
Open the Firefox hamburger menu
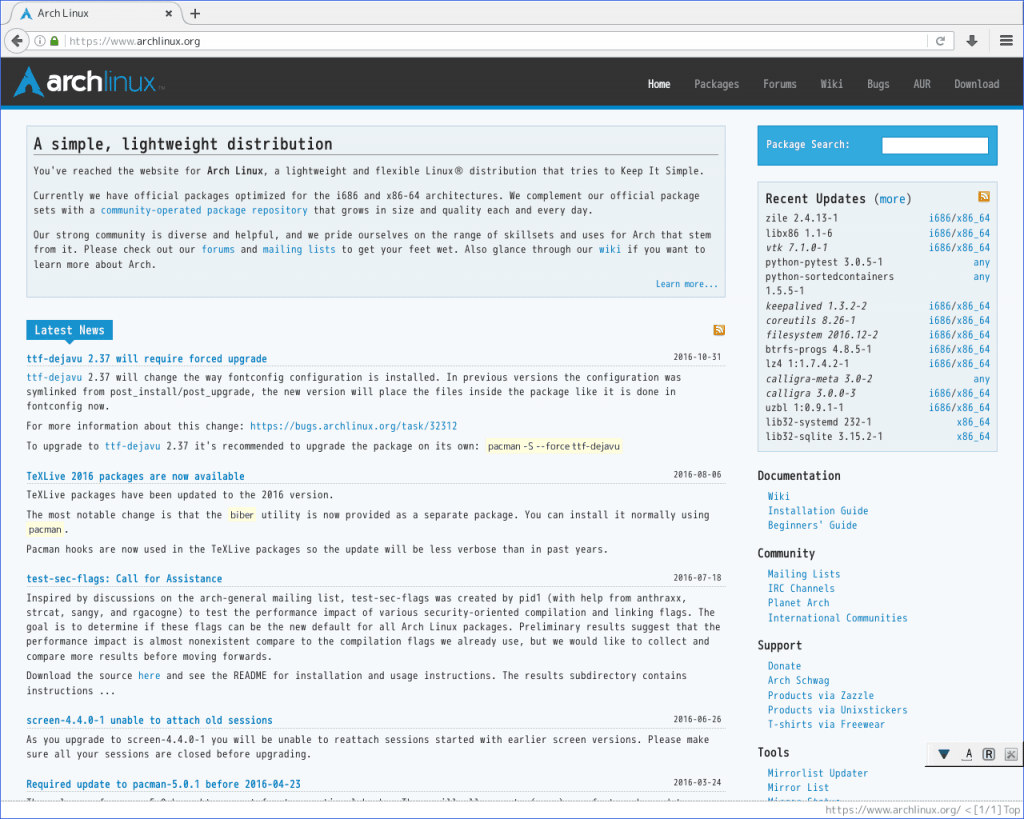point(1005,41)
